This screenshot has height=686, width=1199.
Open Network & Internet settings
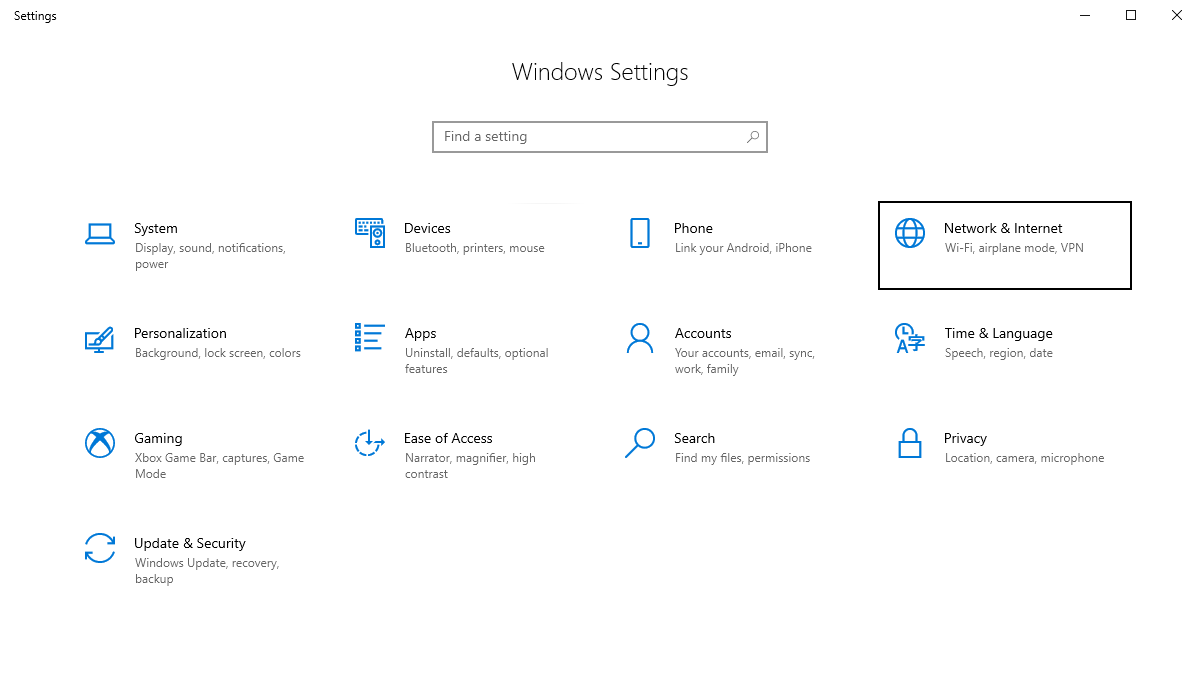(x=1004, y=245)
